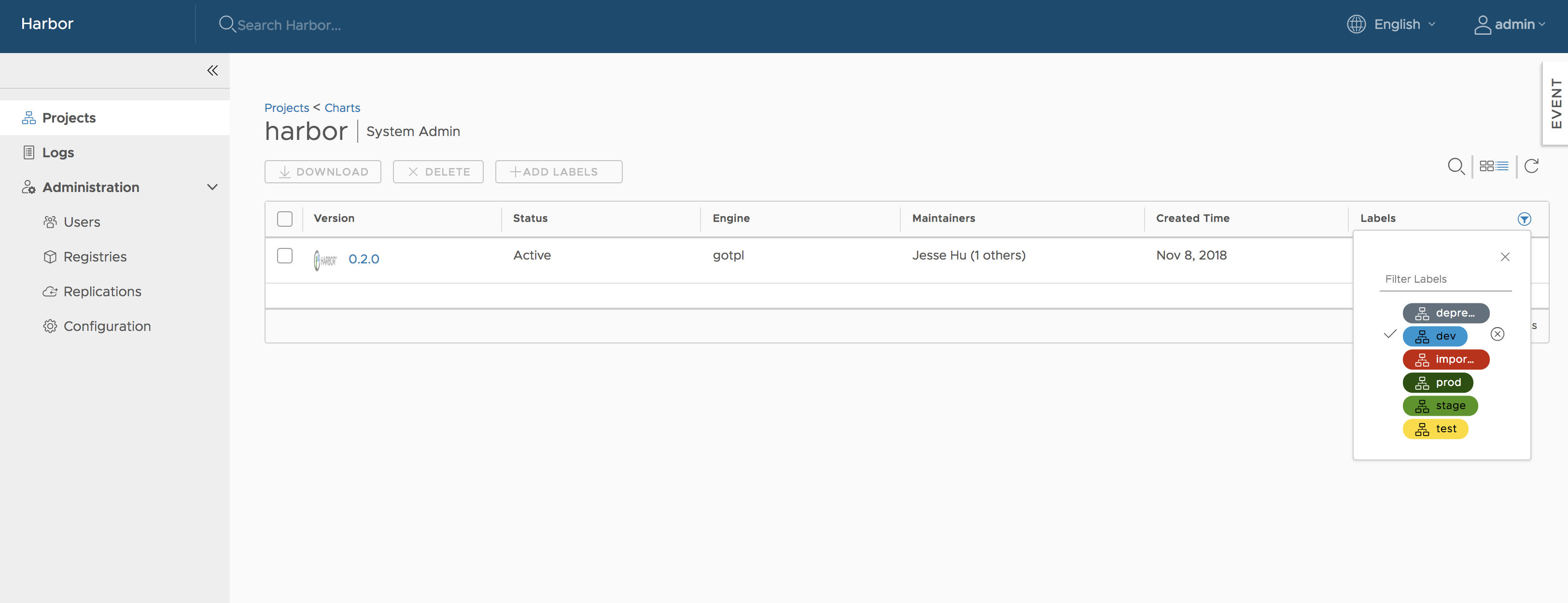The image size is (1568, 603).
Task: Refresh the chart versions list
Action: pyautogui.click(x=1531, y=166)
